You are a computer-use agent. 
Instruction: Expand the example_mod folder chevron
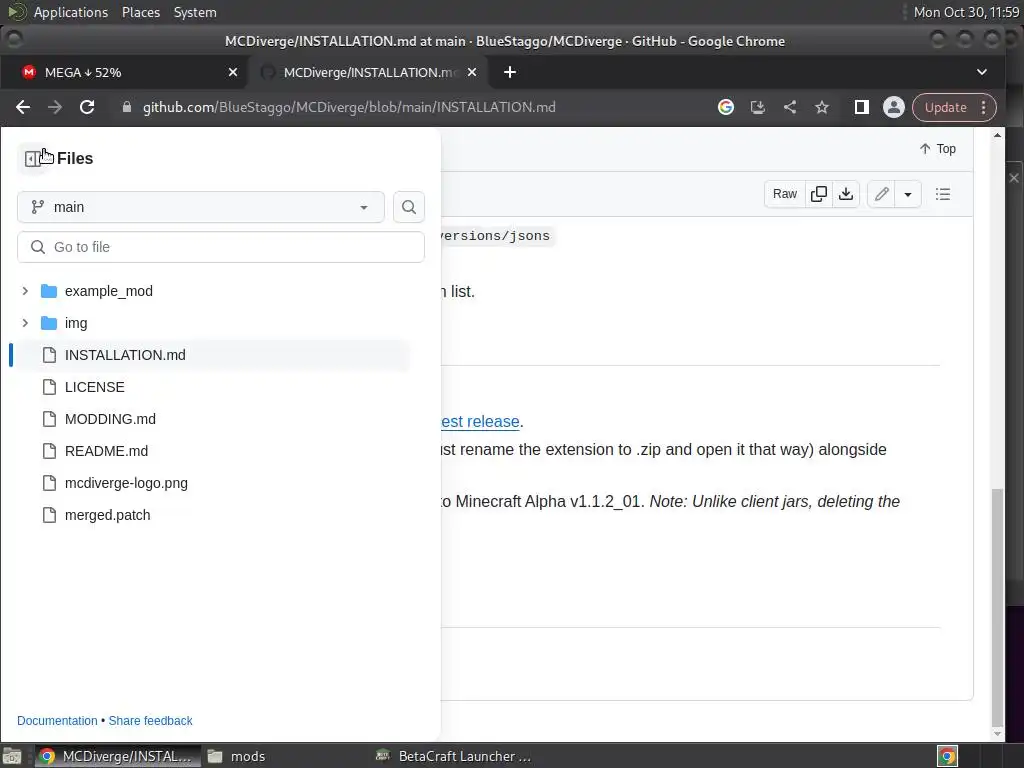tap(25, 291)
